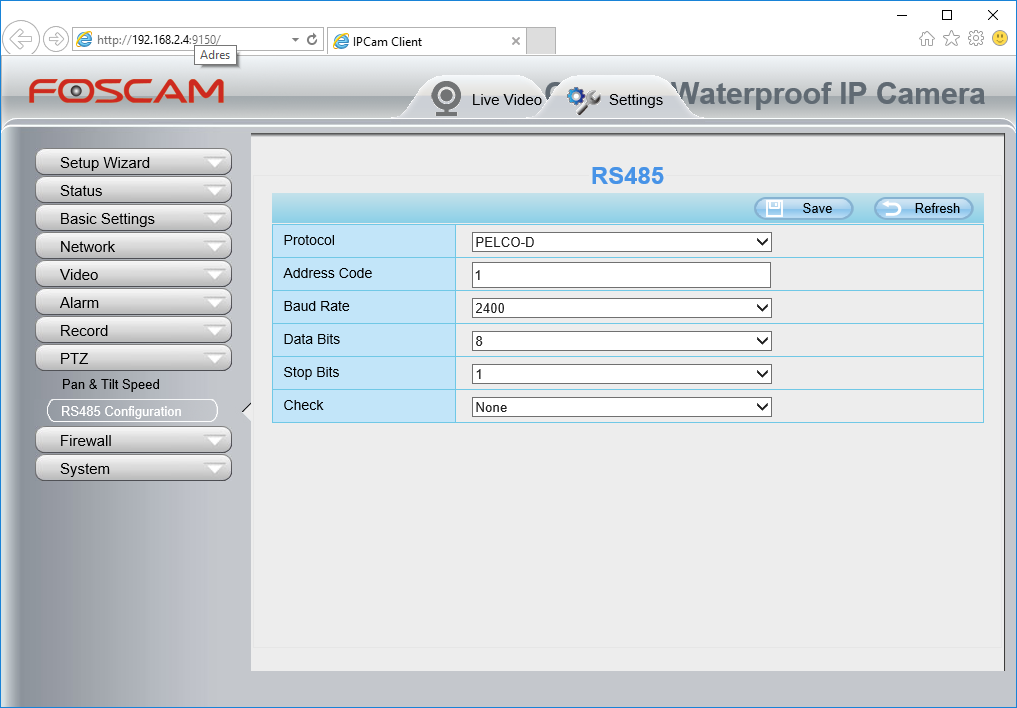The height and width of the screenshot is (708, 1017).
Task: Click the browser back arrow button
Action: pos(20,39)
